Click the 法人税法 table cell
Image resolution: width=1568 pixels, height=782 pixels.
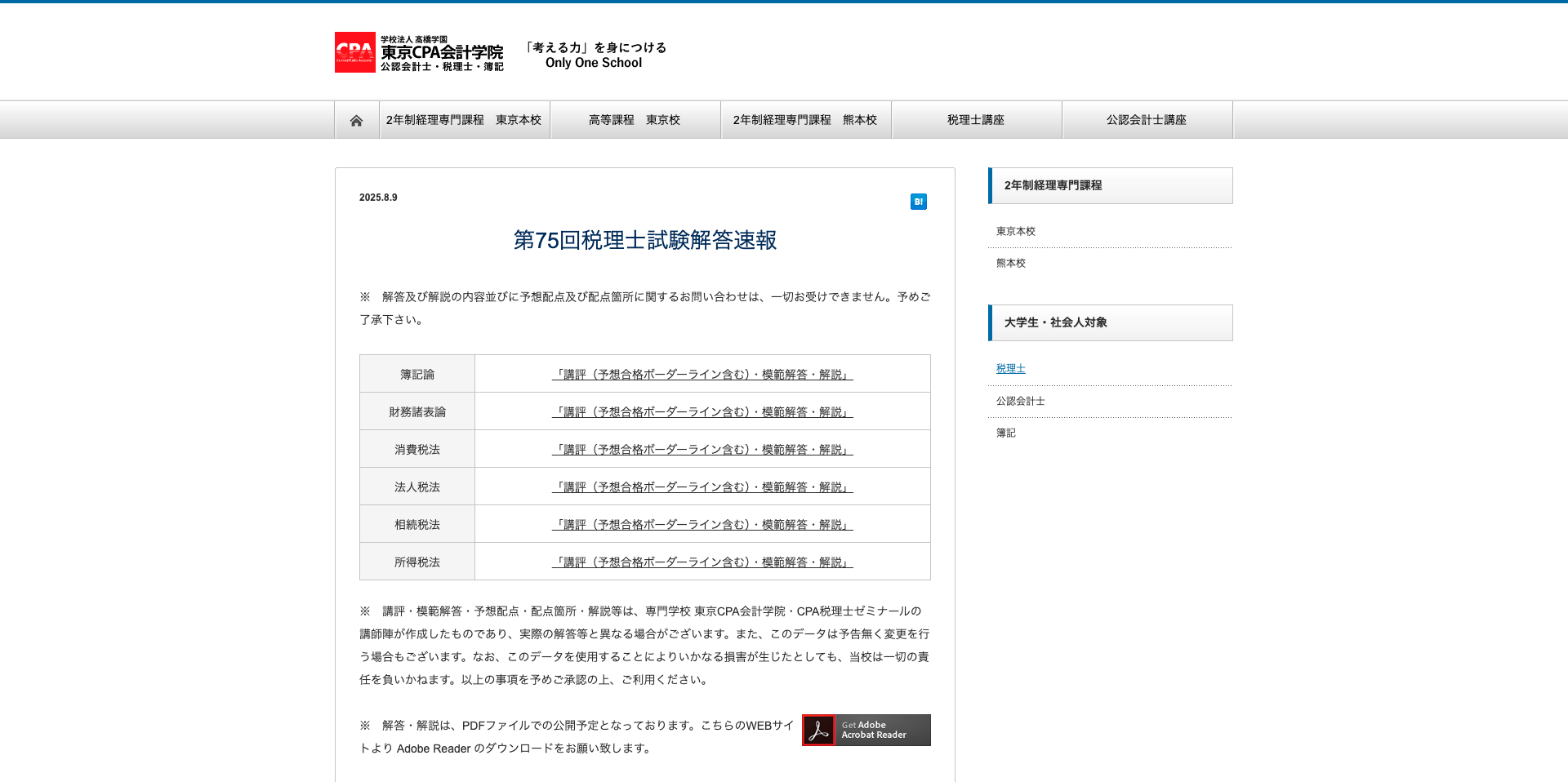pyautogui.click(x=417, y=487)
